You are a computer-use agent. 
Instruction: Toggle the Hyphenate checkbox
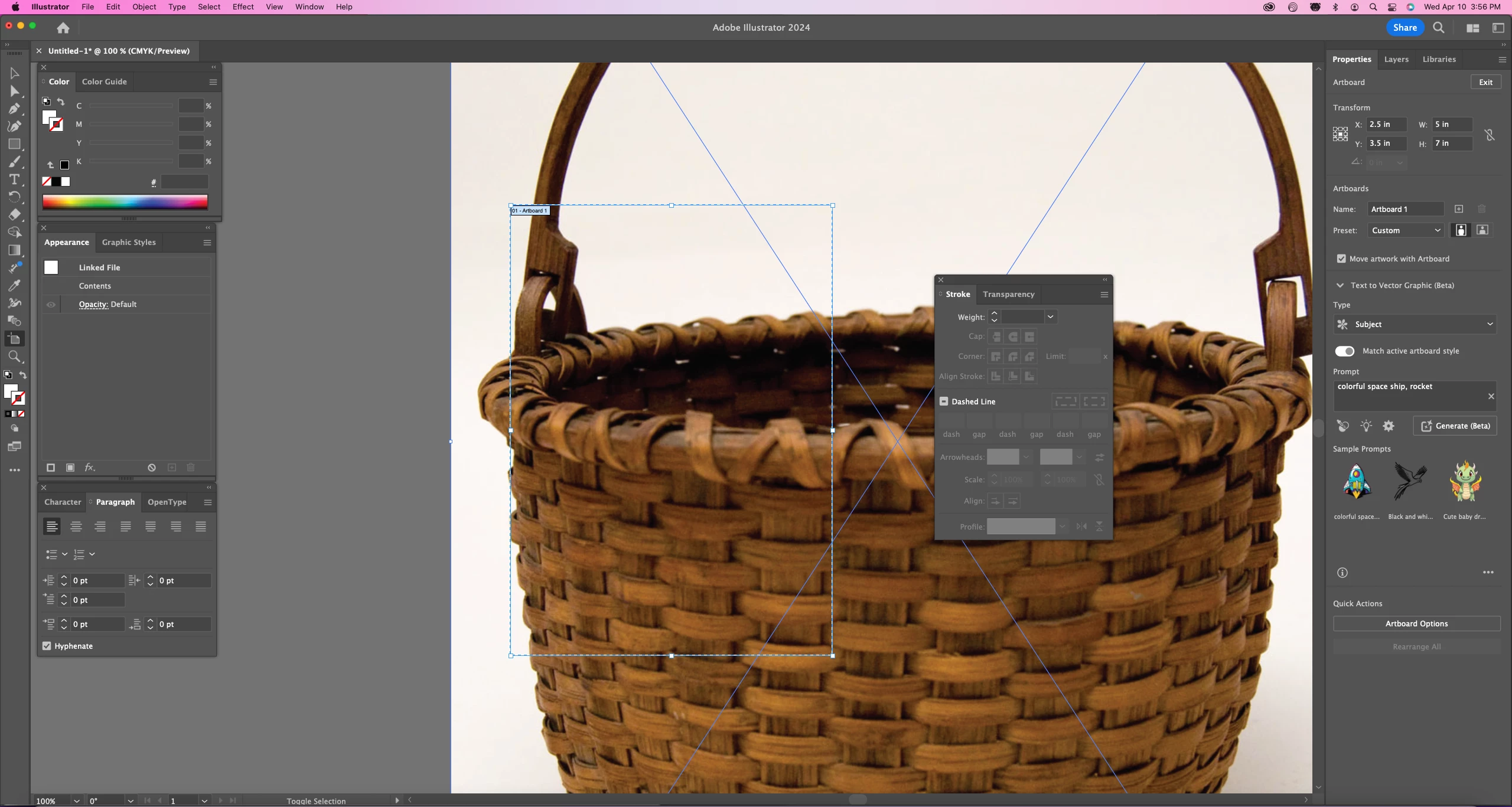tap(47, 646)
